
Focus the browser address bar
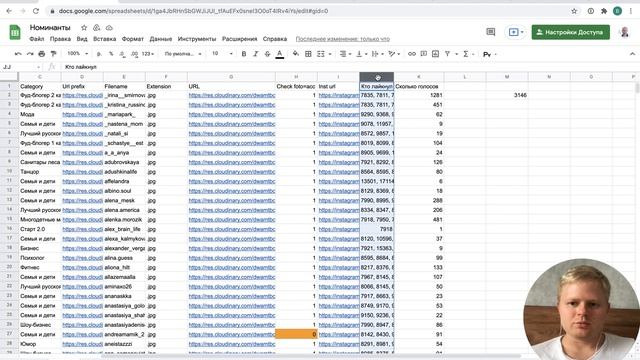[306, 11]
